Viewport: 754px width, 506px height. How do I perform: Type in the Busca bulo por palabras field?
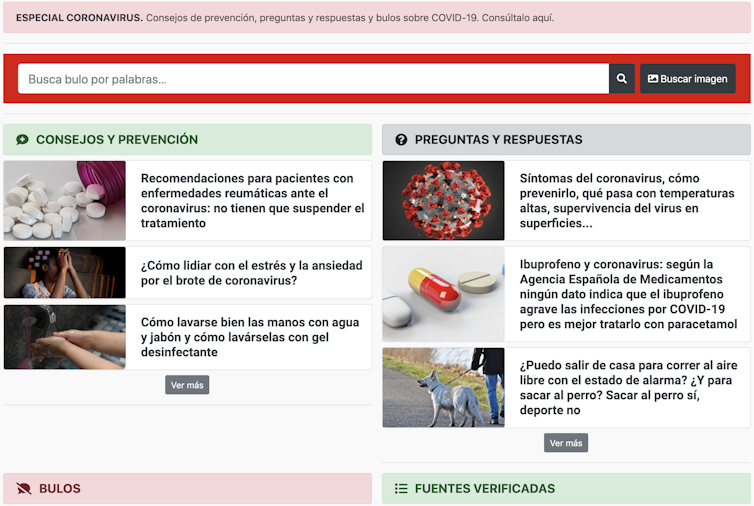coord(312,79)
